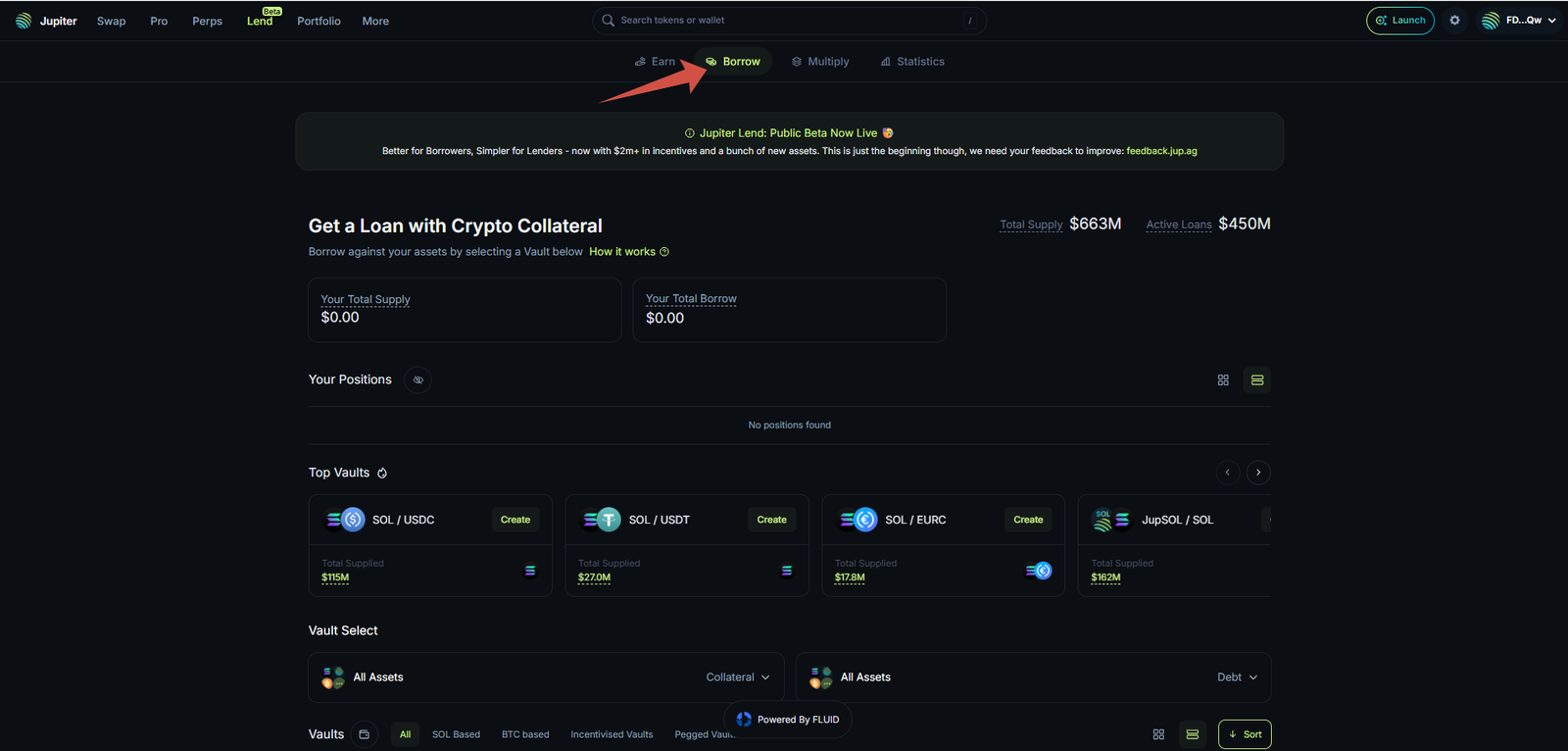Switch to the Multiply tab
Image resolution: width=1568 pixels, height=751 pixels.
click(x=820, y=62)
